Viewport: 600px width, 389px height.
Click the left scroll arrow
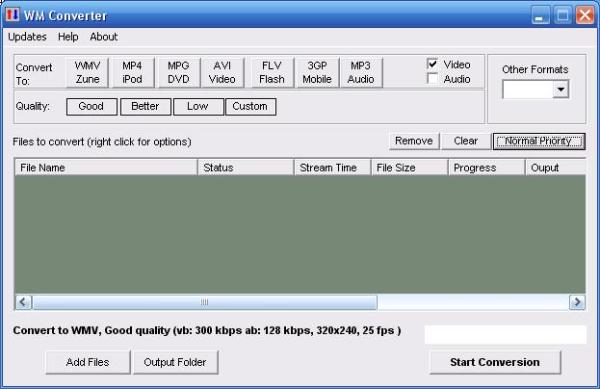tap(23, 302)
